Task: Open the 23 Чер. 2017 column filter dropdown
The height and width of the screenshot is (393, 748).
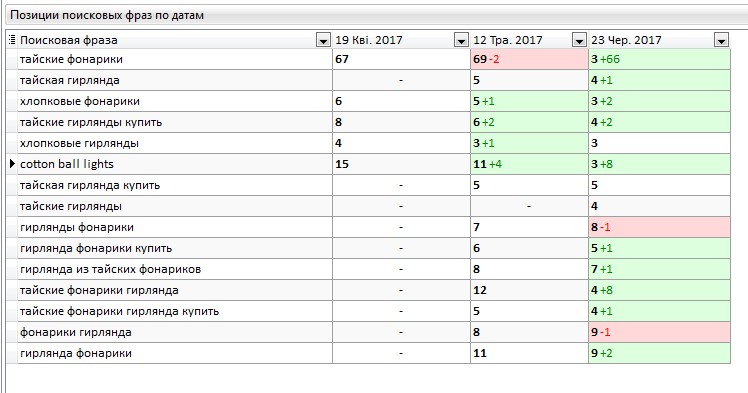Action: (721, 41)
